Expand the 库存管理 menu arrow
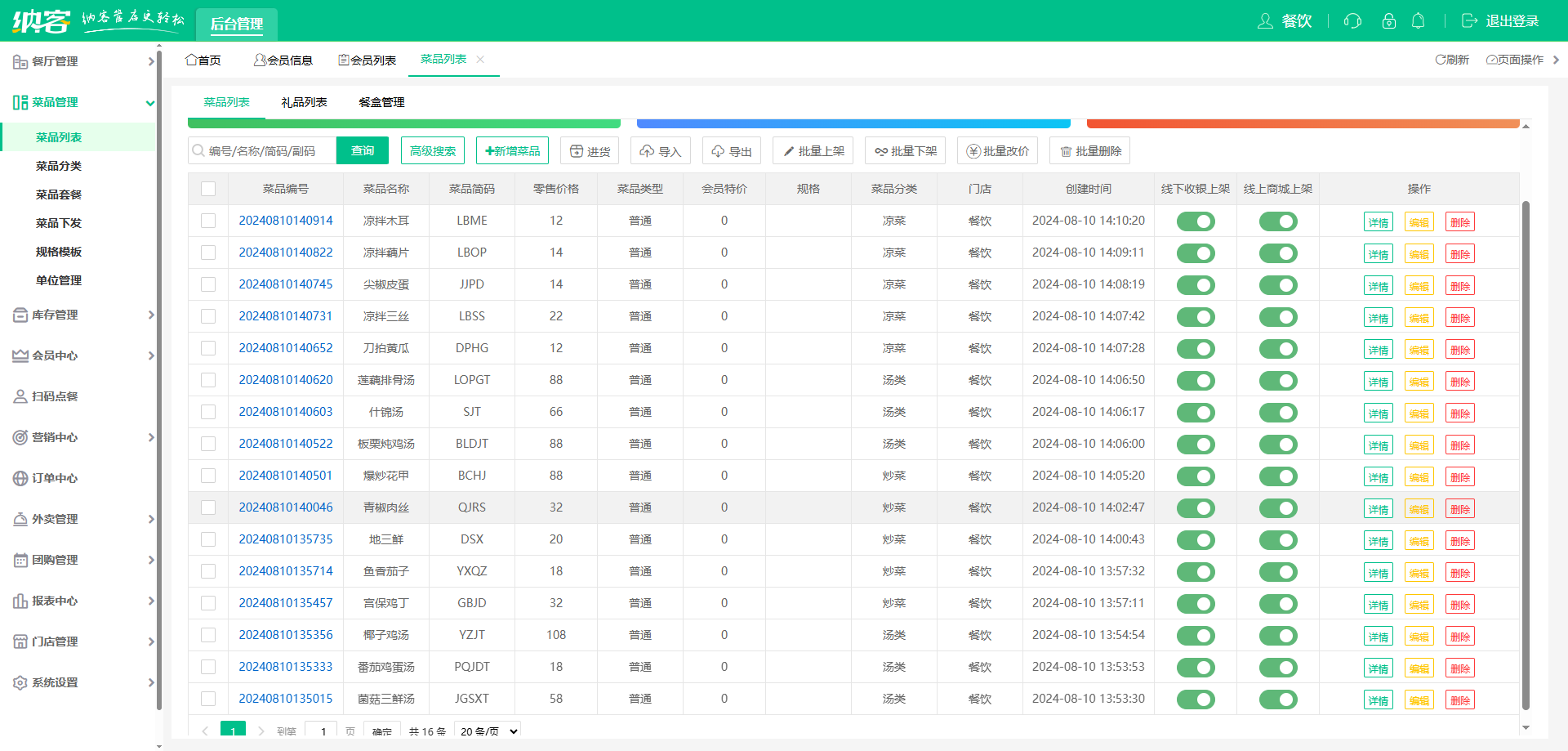 (x=150, y=315)
